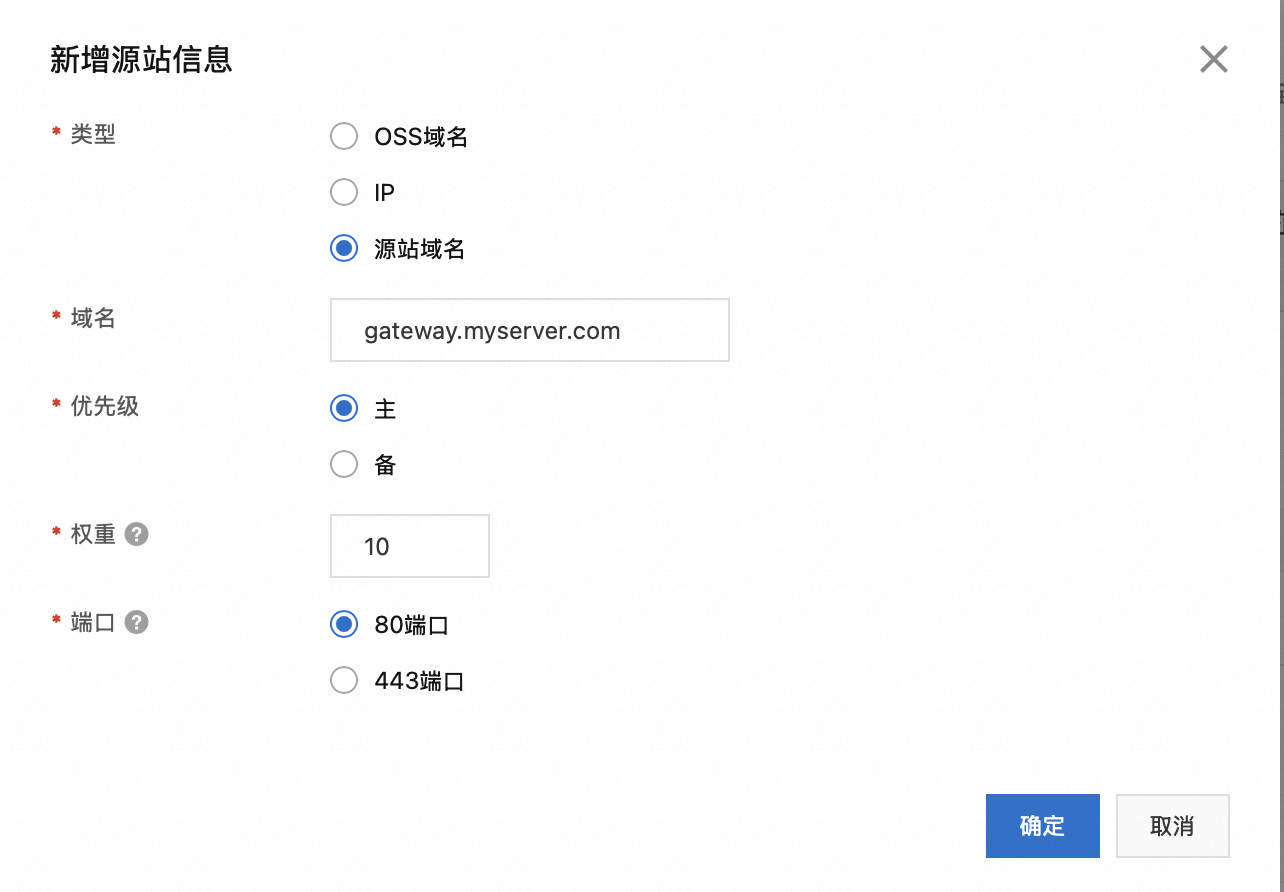Screen dimensions: 1284x892
Task: Enable the 80端口 option
Action: click(343, 624)
